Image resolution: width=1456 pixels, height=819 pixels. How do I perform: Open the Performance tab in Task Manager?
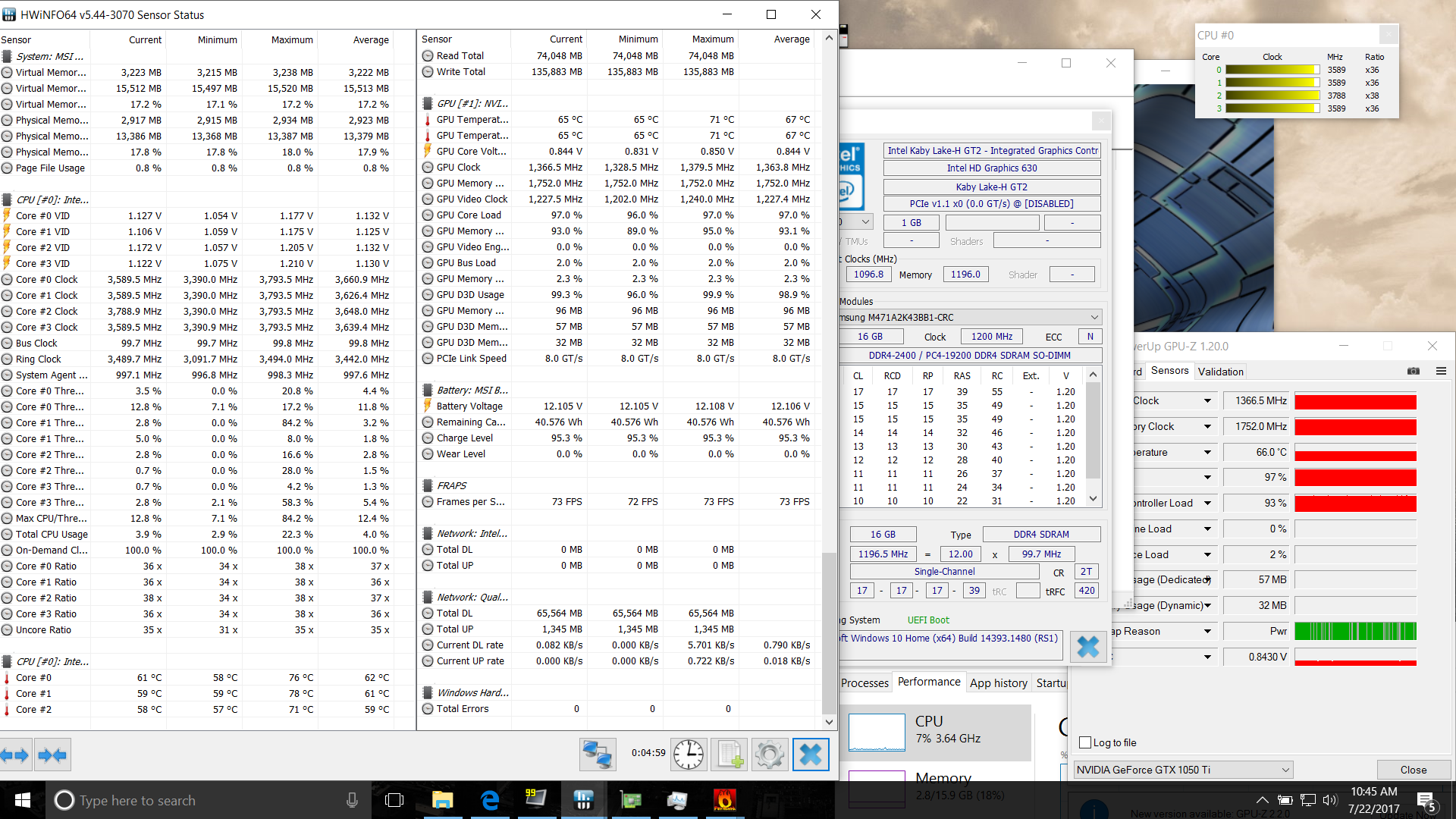[929, 682]
